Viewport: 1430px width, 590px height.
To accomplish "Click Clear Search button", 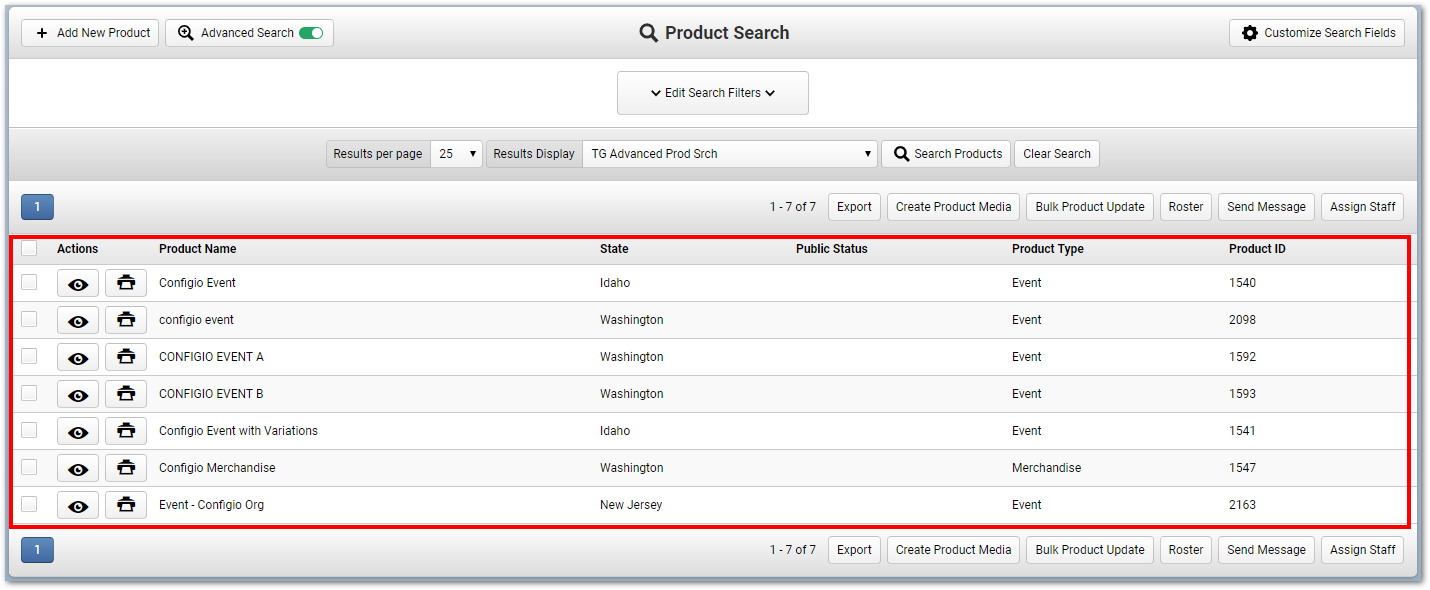I will pyautogui.click(x=1057, y=154).
